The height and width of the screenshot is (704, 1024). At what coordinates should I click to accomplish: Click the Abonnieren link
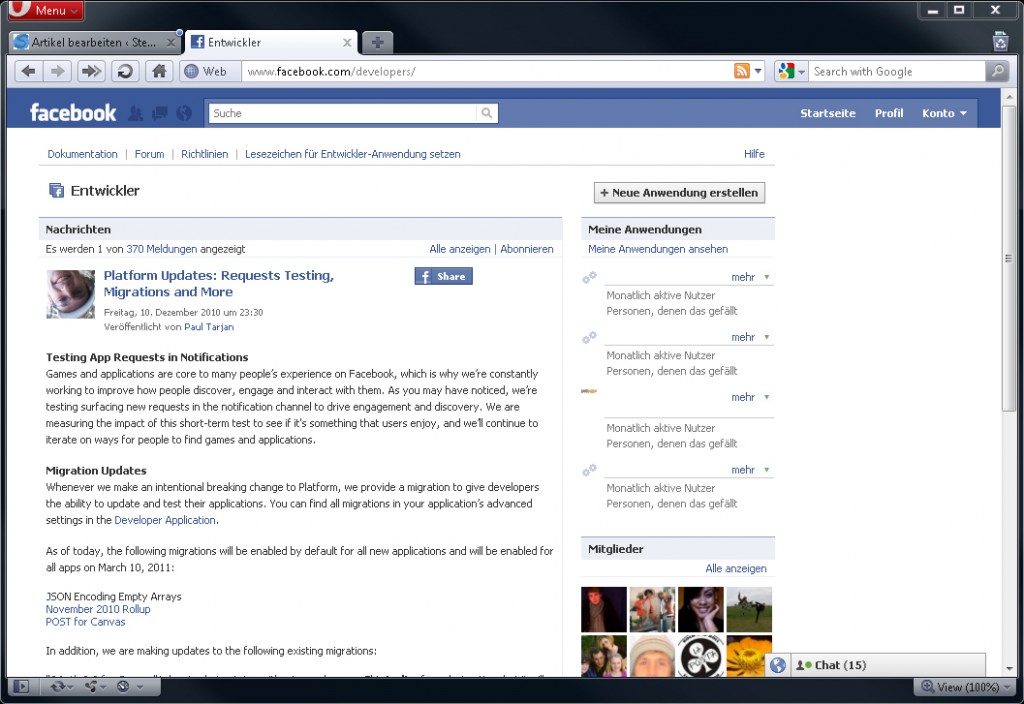[526, 249]
